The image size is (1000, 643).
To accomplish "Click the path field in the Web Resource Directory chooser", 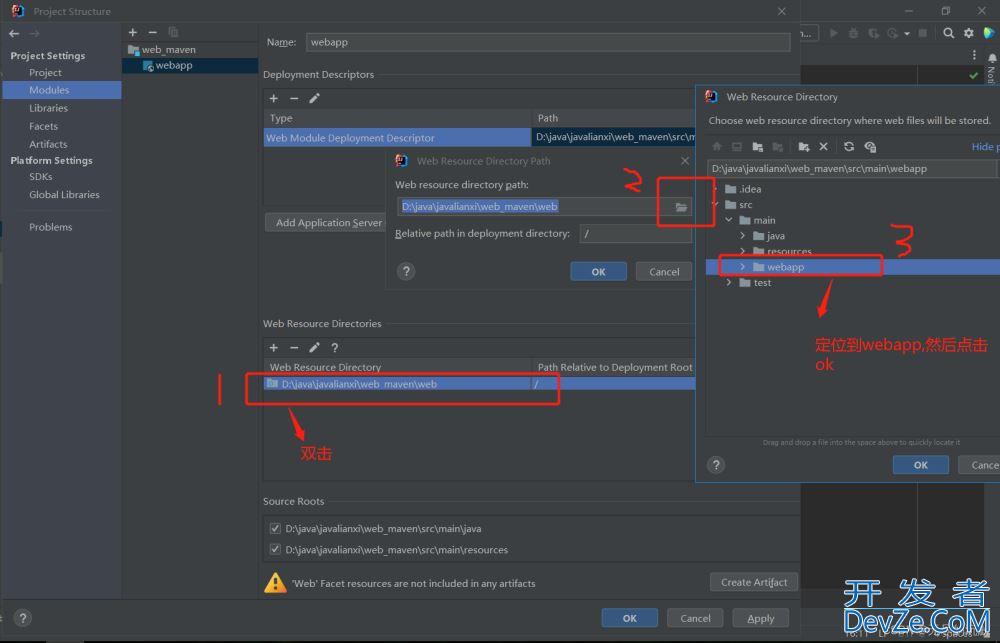I will coord(851,169).
